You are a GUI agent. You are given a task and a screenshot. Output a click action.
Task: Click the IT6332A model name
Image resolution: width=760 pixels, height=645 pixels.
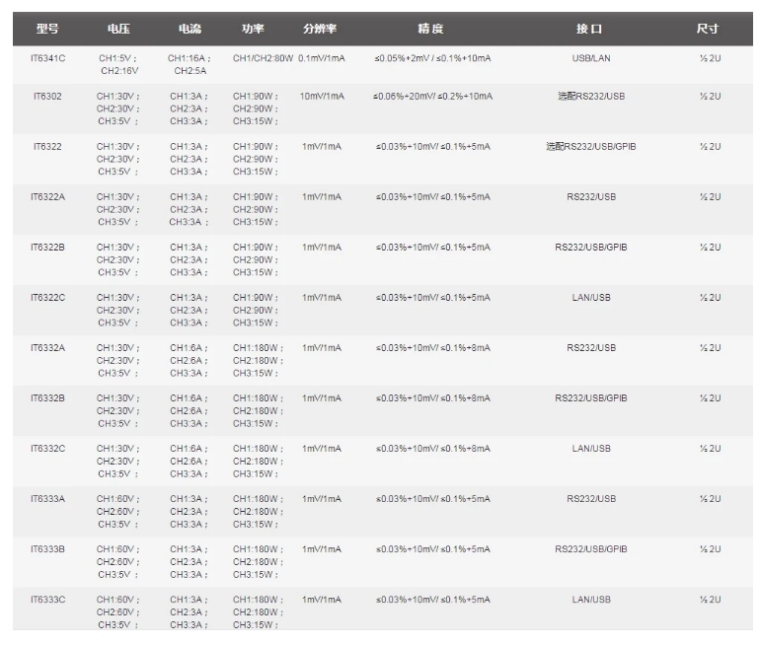[48, 348]
